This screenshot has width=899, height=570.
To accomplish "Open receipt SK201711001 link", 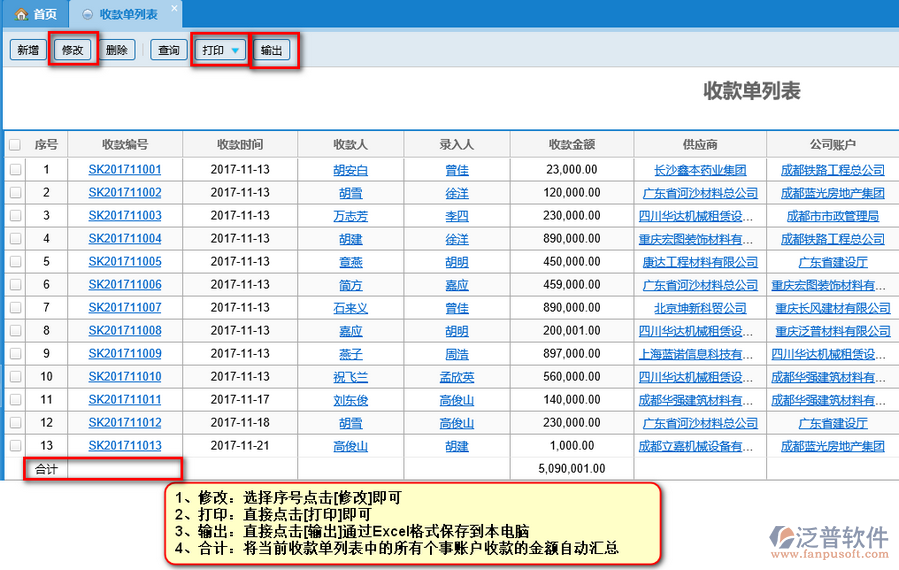I will click(125, 170).
